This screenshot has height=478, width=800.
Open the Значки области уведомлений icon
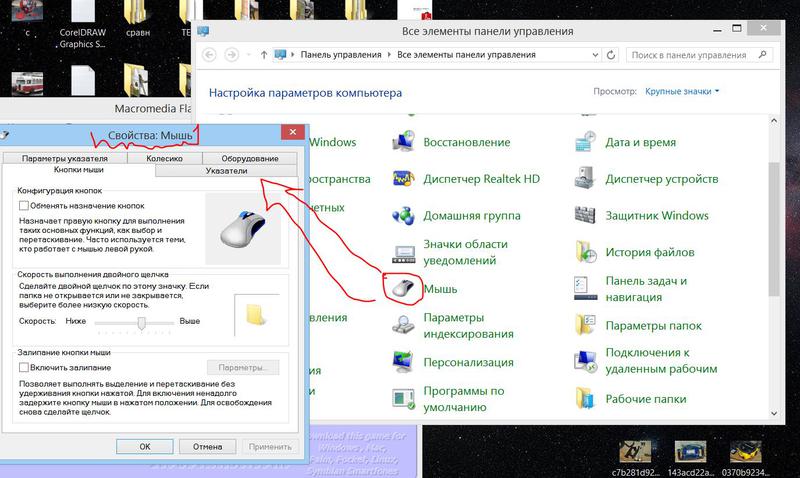[403, 253]
